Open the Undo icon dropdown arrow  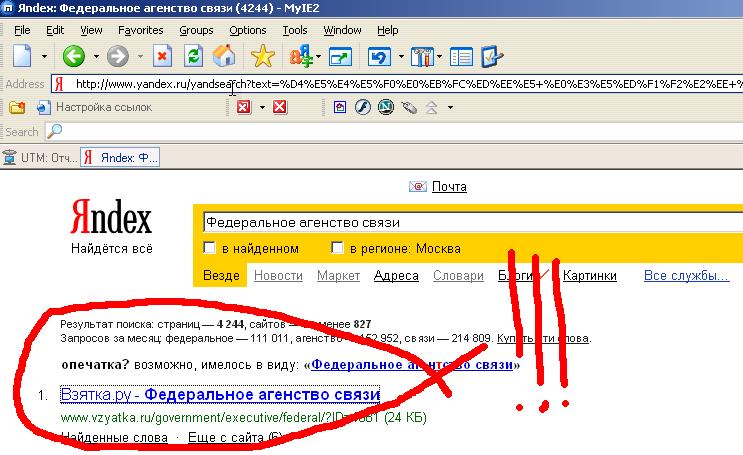(x=401, y=56)
